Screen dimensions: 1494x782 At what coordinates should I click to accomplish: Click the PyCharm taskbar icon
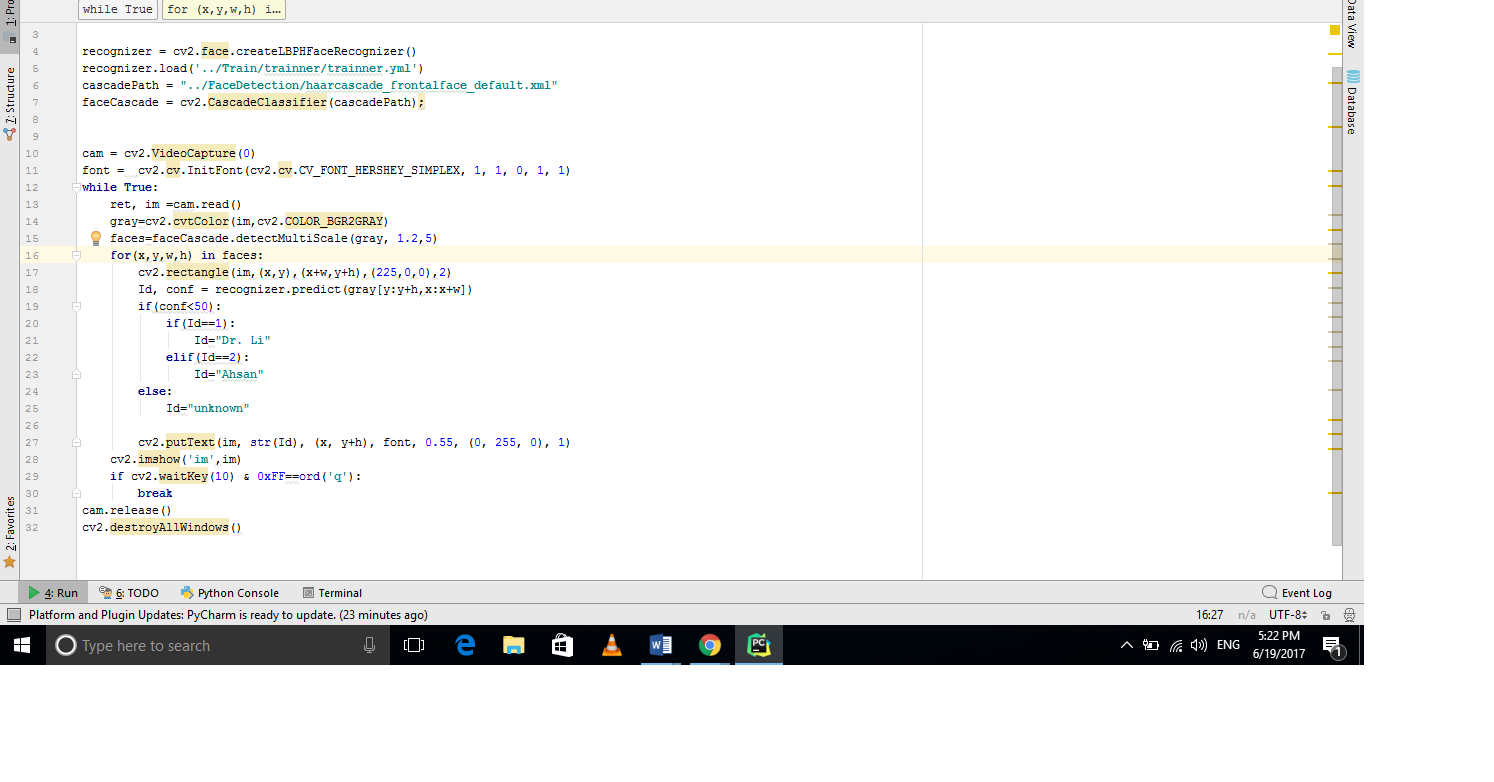(759, 645)
